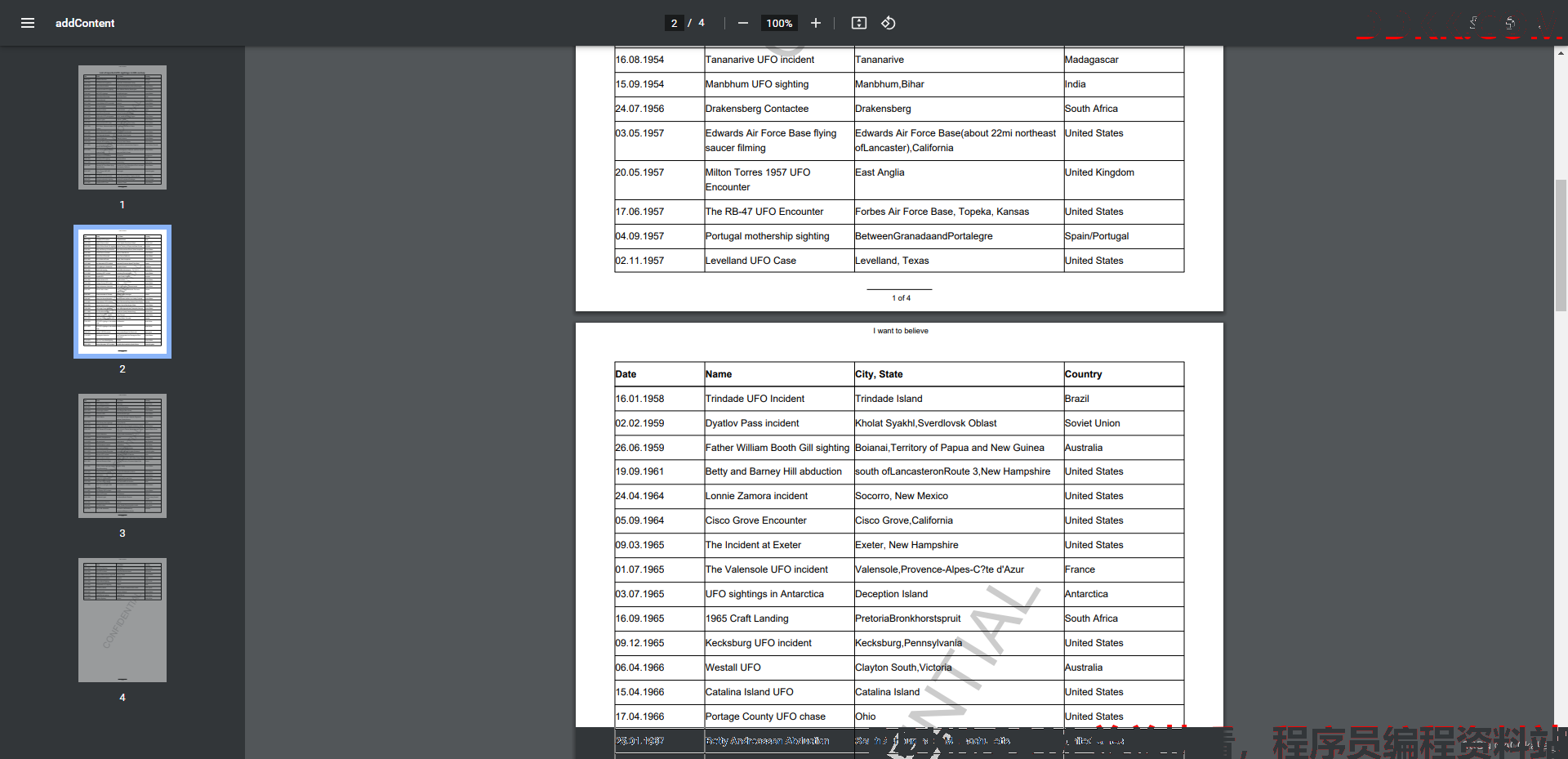
Task: Click date '03.05.1957' cell
Action: point(659,141)
